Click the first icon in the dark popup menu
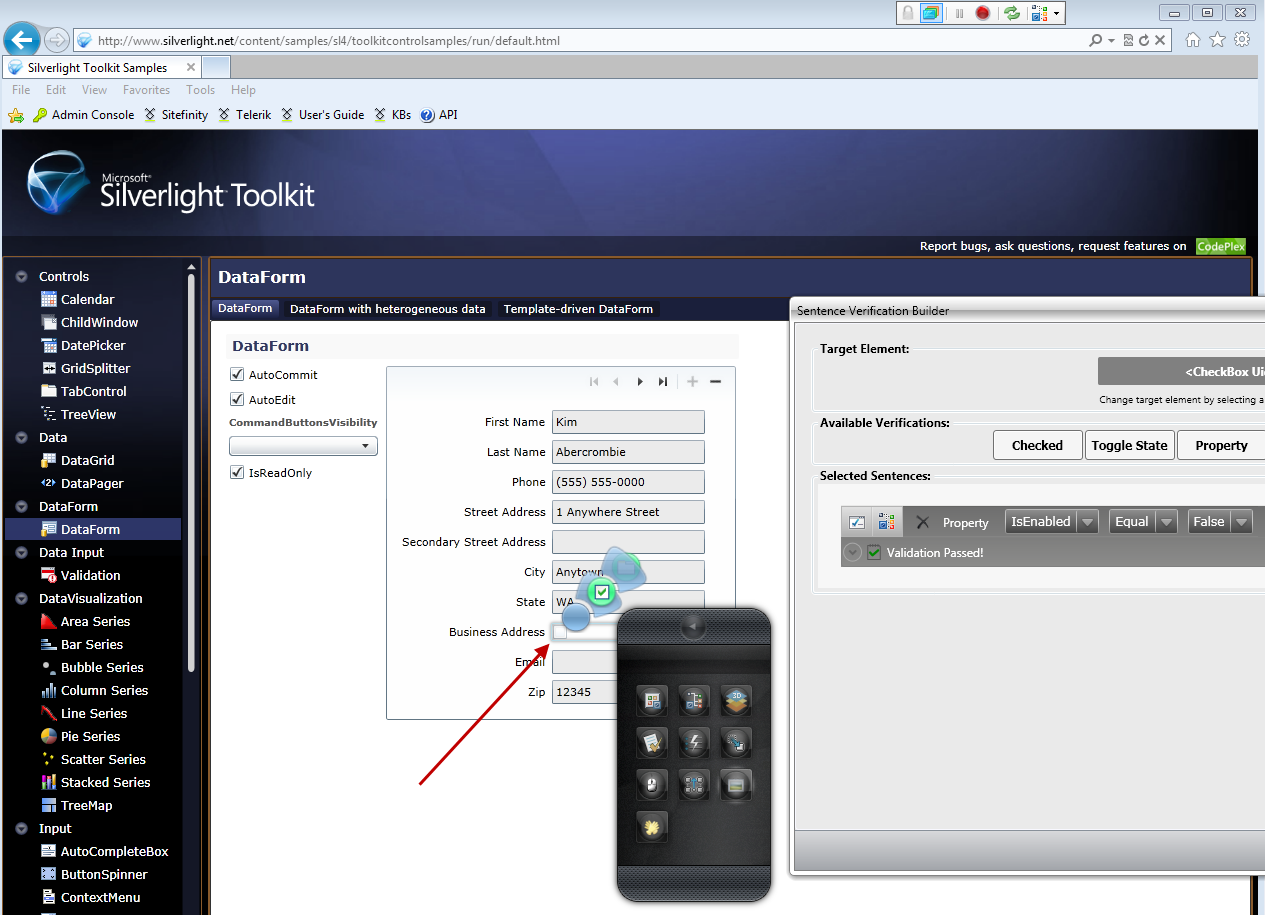1265x915 pixels. coord(652,701)
